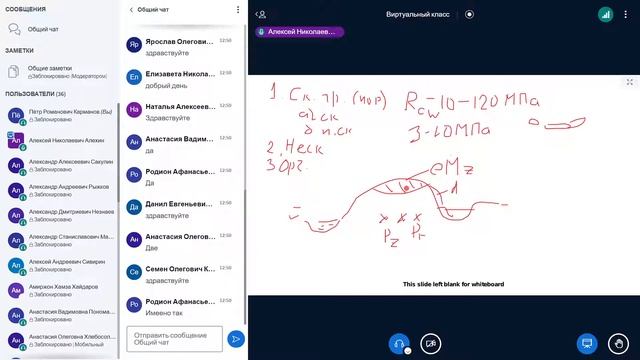This screenshot has width=640, height=360.
Task: Select user Анастасия Олеговна in user list
Action: [x=61, y=340]
